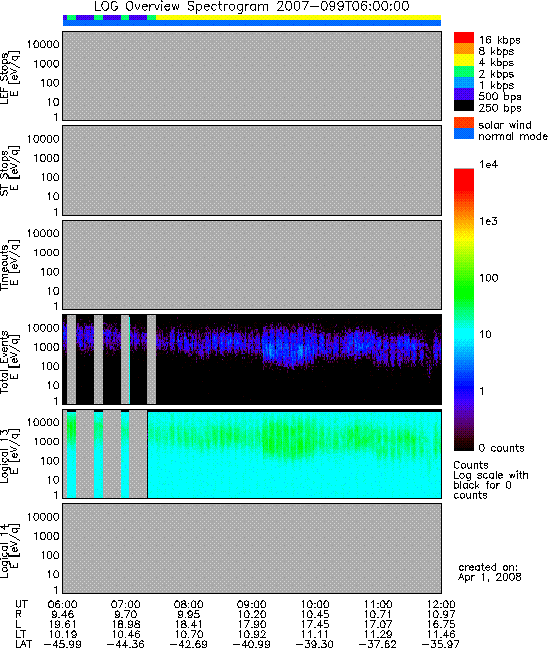548x648 pixels.
Task: Click the 11:00 UT tick label
Action: 378,604
